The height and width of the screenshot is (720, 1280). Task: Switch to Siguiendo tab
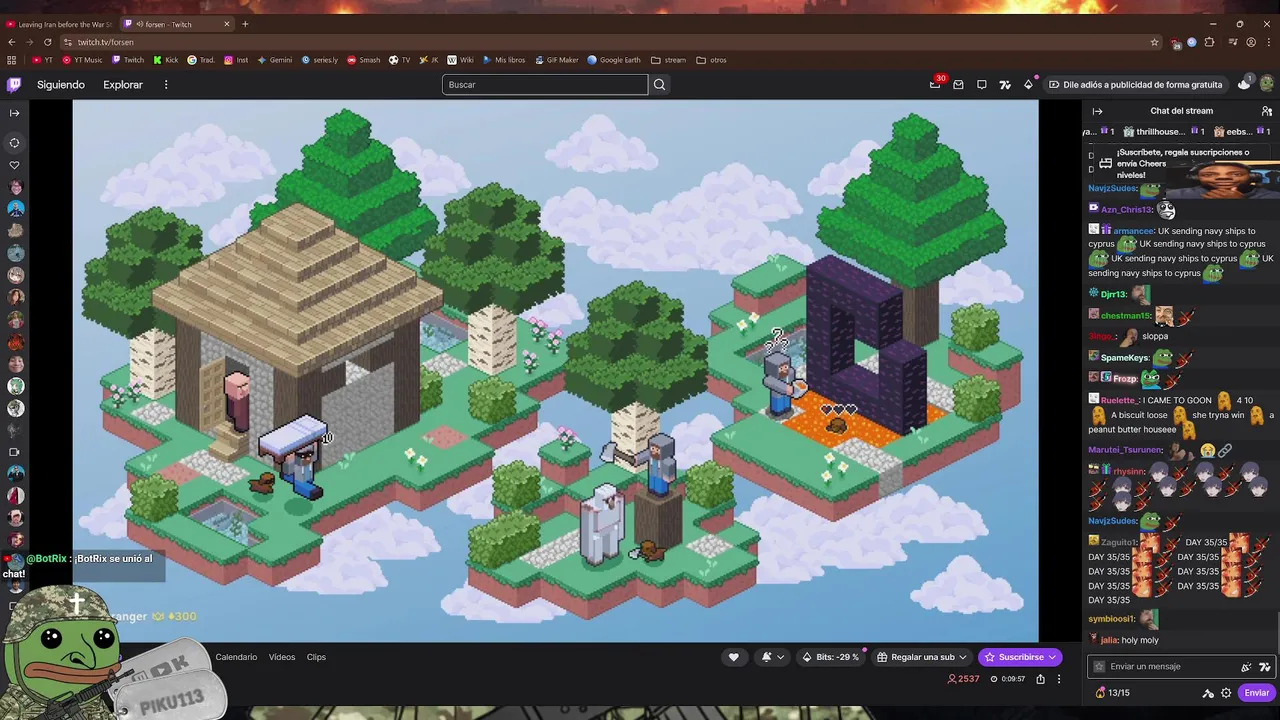pyautogui.click(x=61, y=85)
